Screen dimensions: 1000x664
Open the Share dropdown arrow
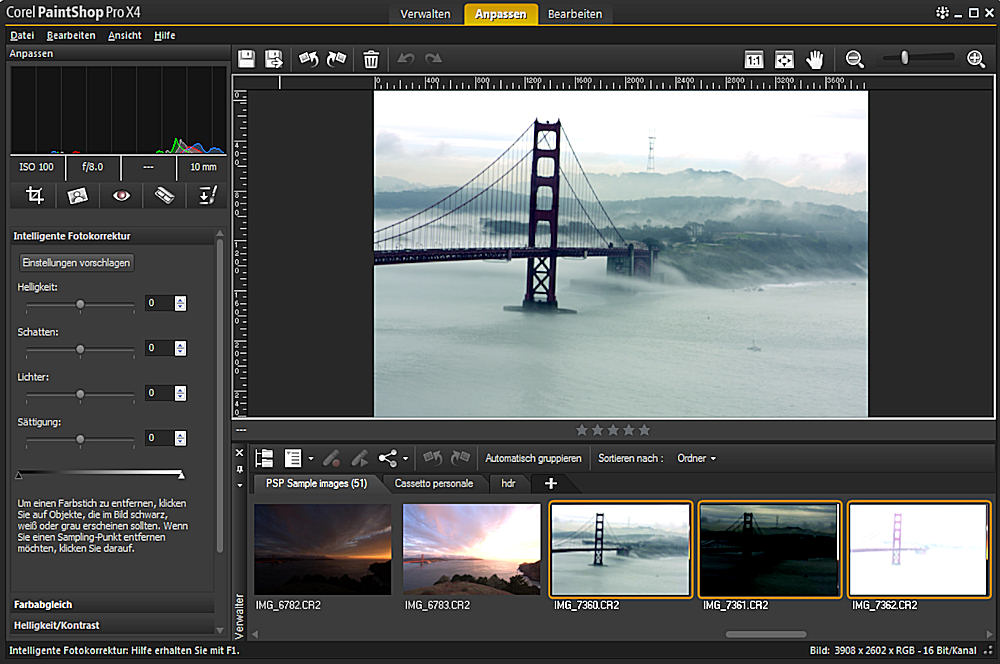[x=406, y=459]
